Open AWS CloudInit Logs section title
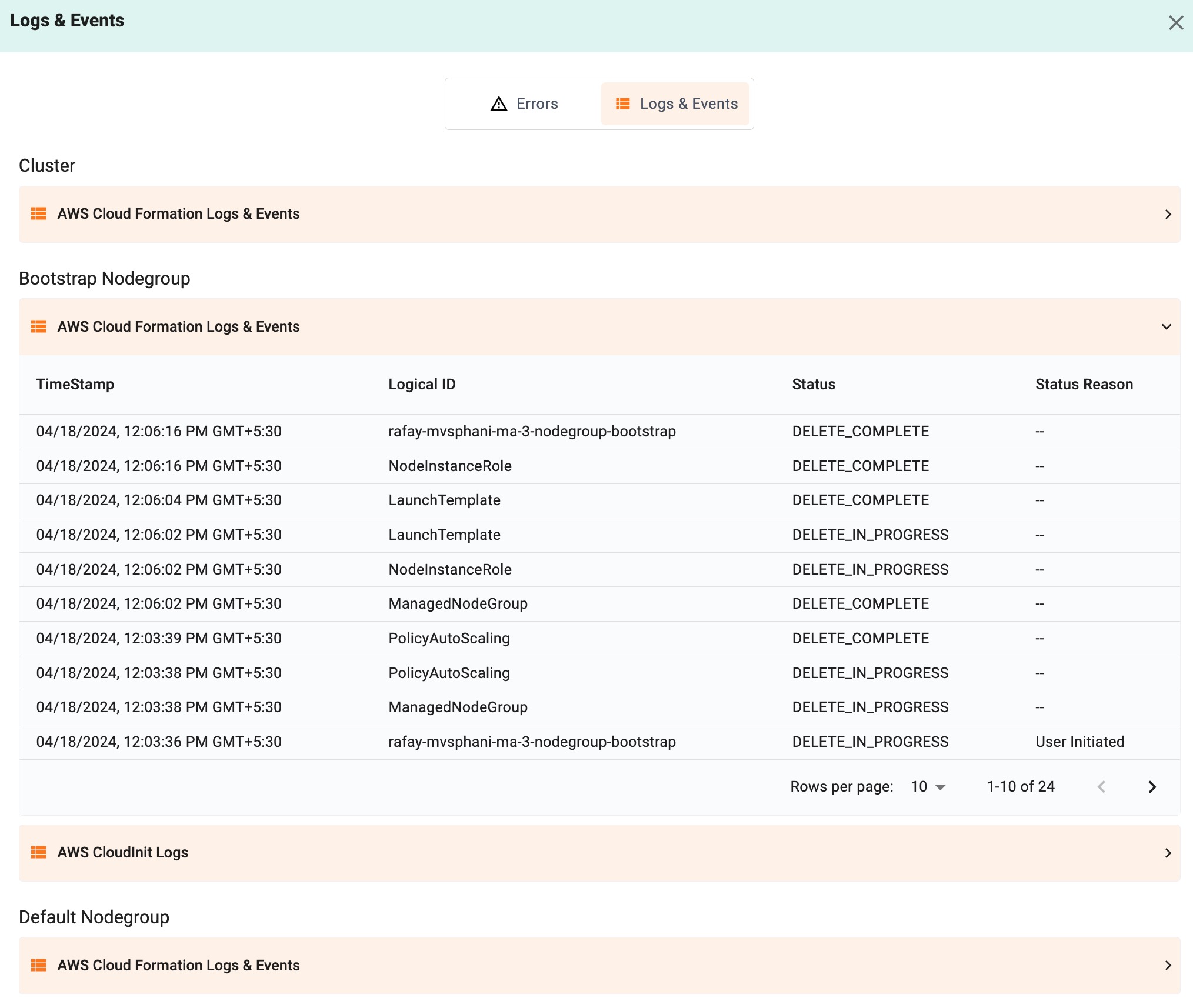 pyautogui.click(x=122, y=852)
